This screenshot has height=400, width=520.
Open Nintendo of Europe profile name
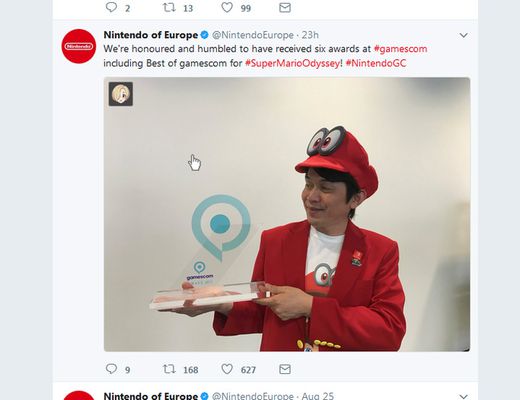[x=151, y=35]
